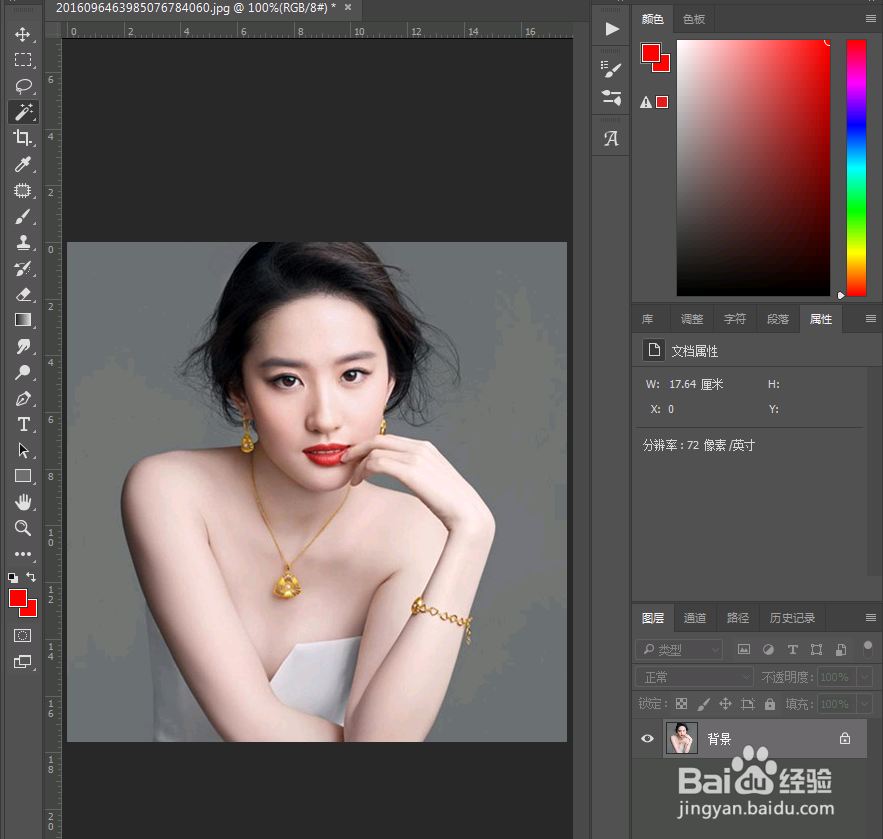Screen dimensions: 883x839
Task: Select the Clone Stamp tool
Action: pos(23,242)
